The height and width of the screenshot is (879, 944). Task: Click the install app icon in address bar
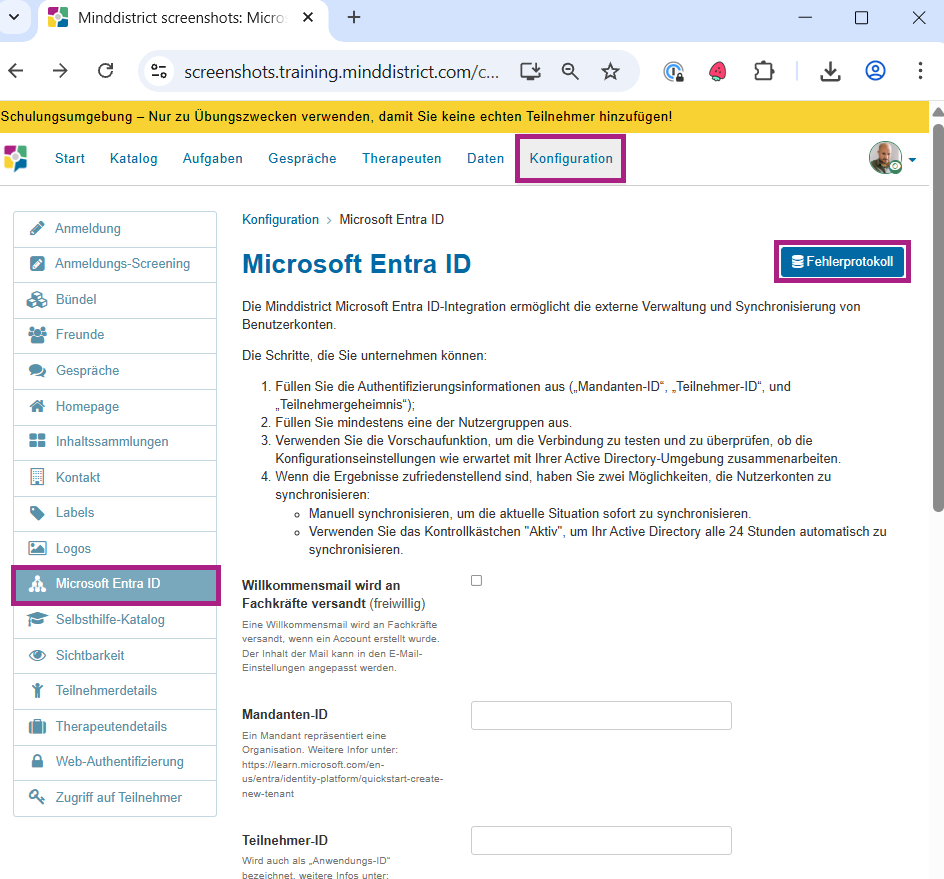530,71
